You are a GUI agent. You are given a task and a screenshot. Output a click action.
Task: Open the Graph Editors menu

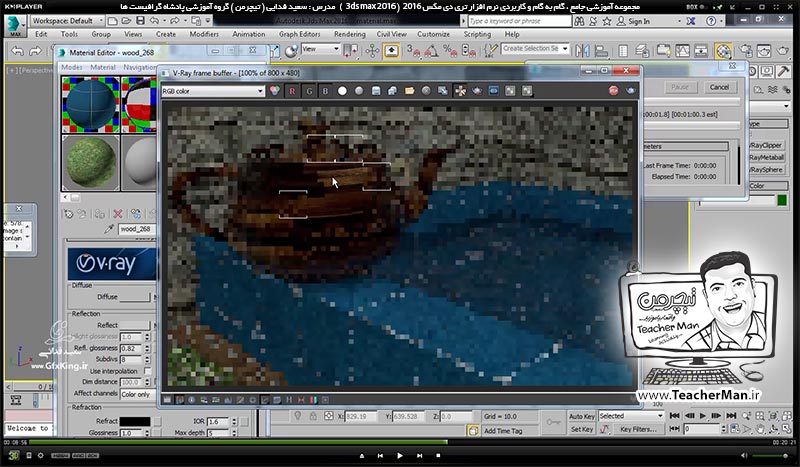click(299, 34)
